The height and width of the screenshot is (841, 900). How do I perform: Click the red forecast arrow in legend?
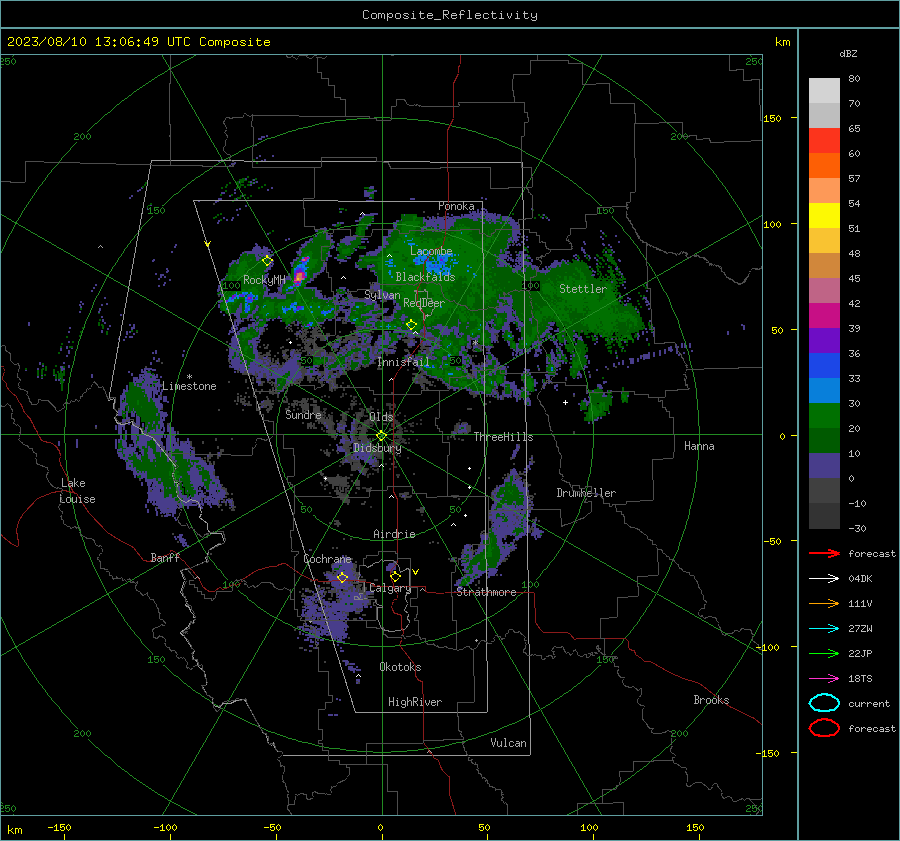coord(824,553)
